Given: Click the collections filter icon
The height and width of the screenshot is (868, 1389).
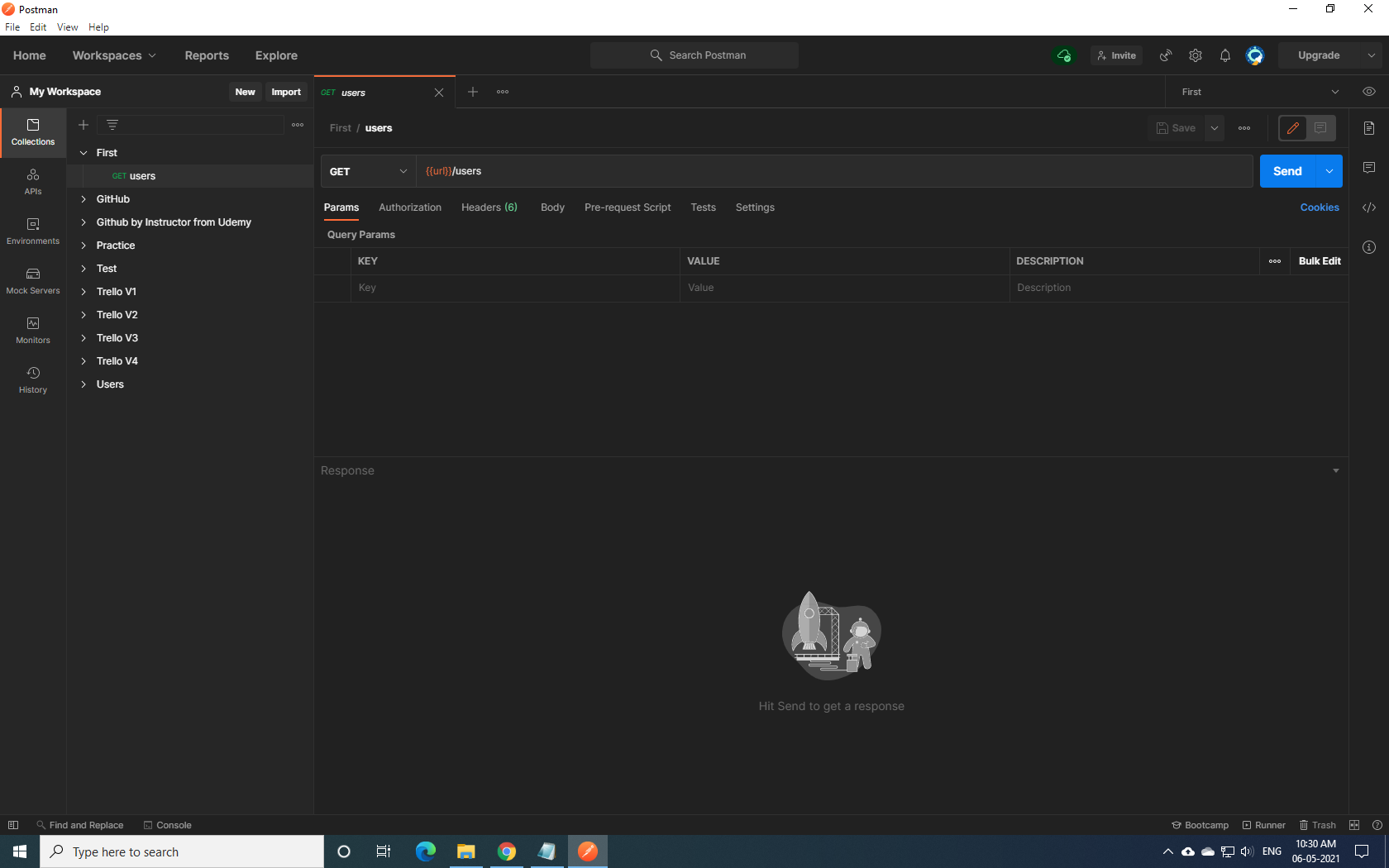Looking at the screenshot, I should click(x=112, y=125).
